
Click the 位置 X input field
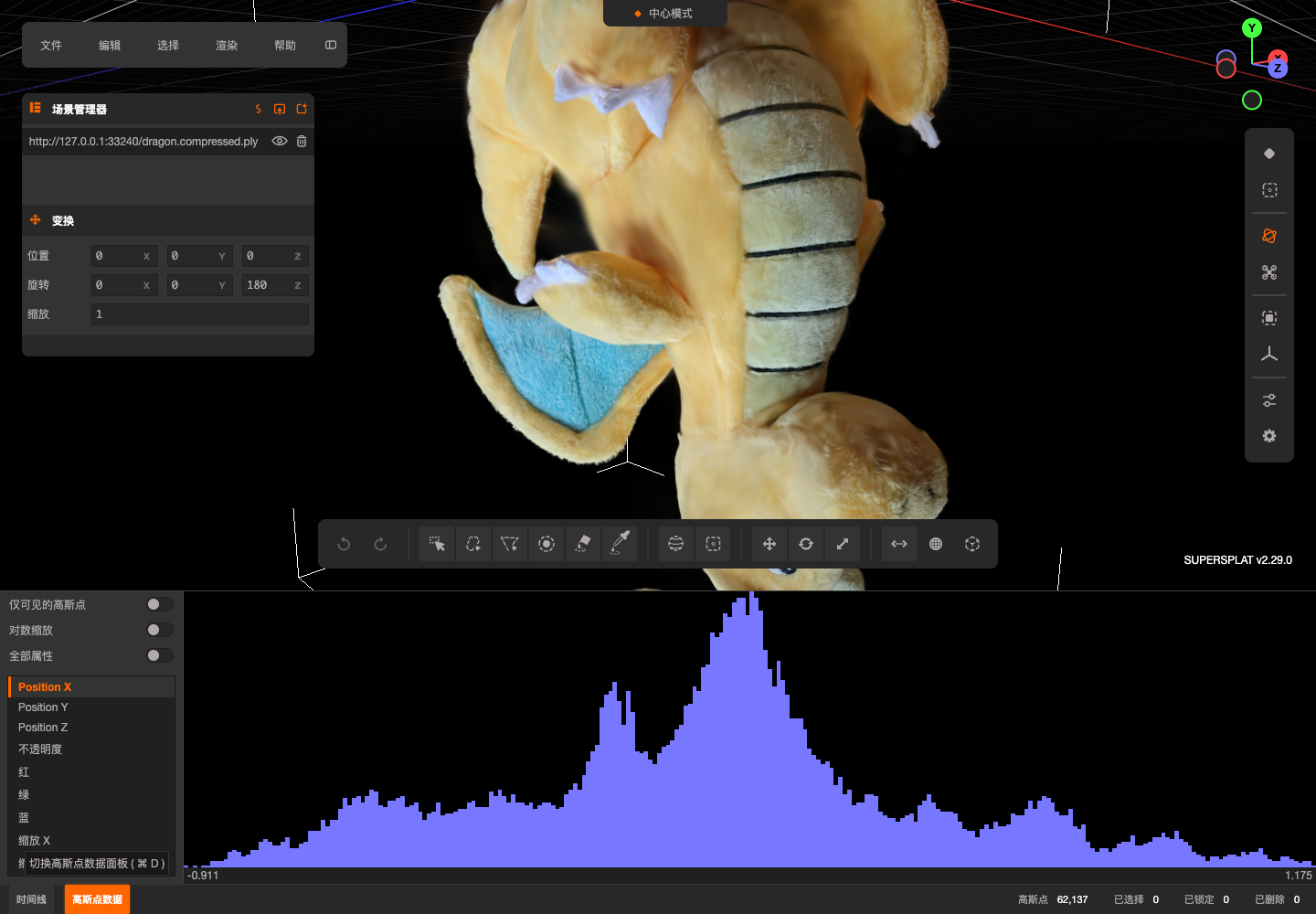click(124, 256)
